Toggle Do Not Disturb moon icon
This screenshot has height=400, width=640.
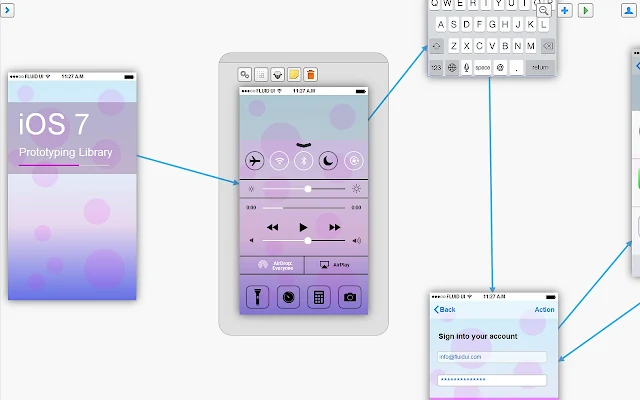point(329,161)
